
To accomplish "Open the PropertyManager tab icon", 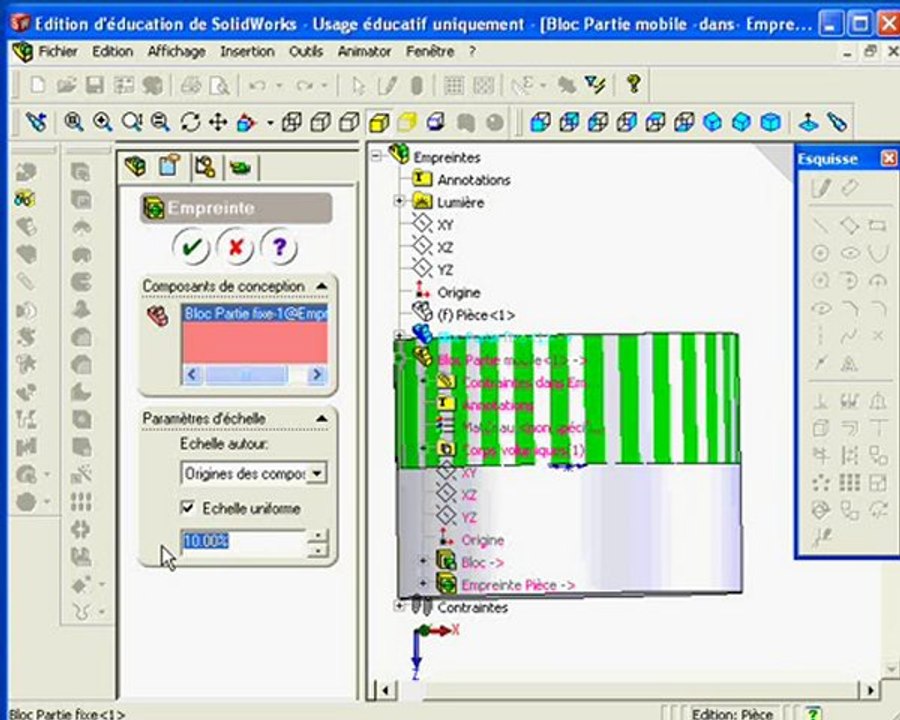I will (x=169, y=166).
